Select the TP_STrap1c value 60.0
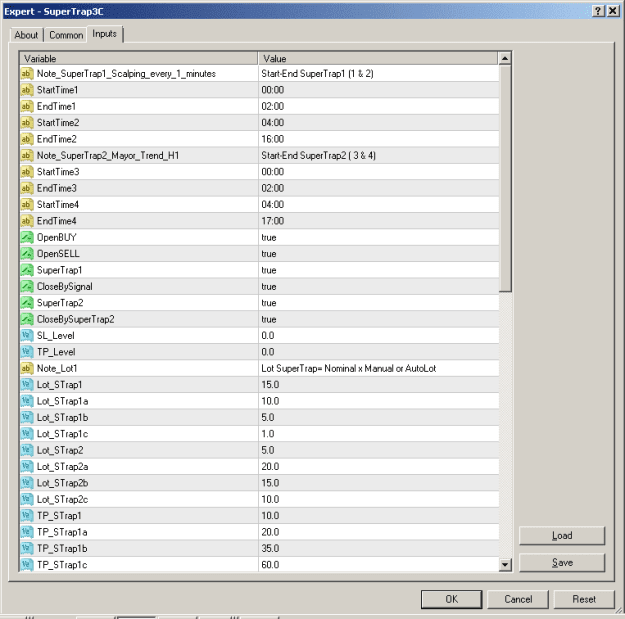The height and width of the screenshot is (619, 625). pyautogui.click(x=270, y=565)
